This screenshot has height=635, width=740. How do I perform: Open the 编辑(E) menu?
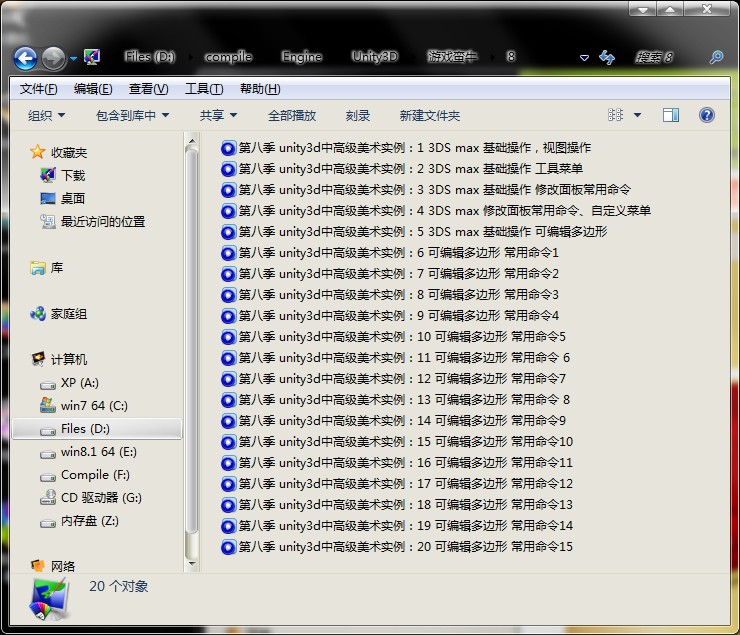93,89
